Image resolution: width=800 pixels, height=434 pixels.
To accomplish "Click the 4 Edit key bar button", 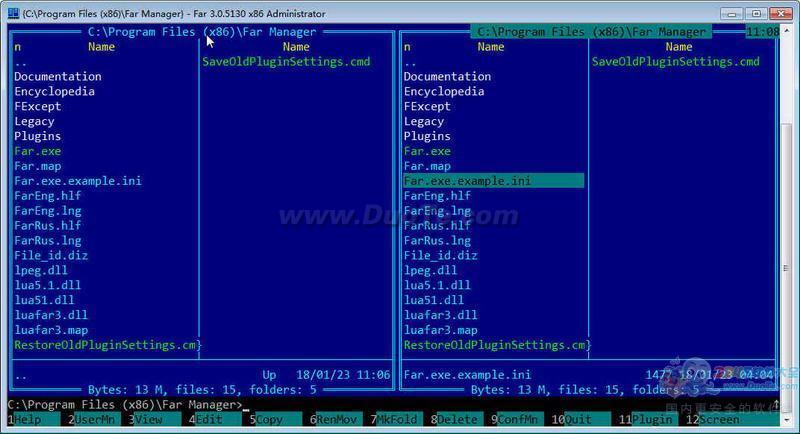I will coord(214,419).
